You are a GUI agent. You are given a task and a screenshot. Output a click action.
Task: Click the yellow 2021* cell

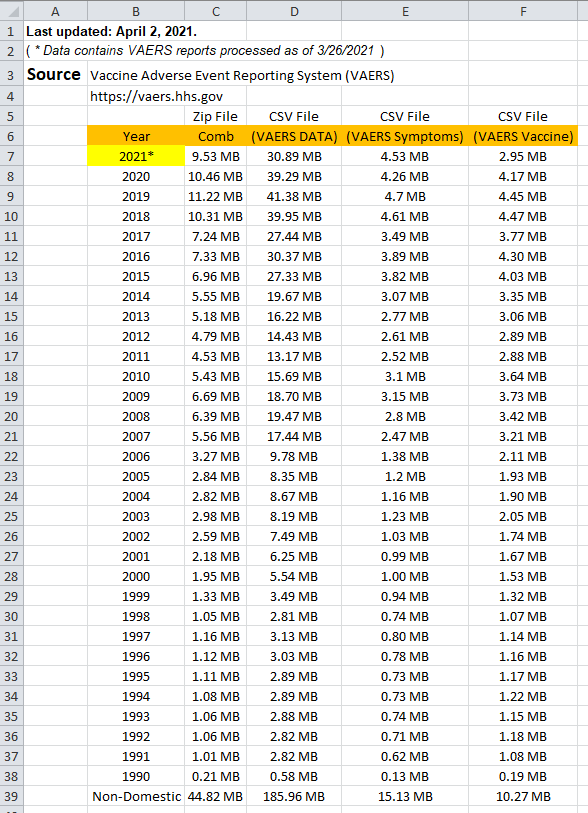(136, 156)
